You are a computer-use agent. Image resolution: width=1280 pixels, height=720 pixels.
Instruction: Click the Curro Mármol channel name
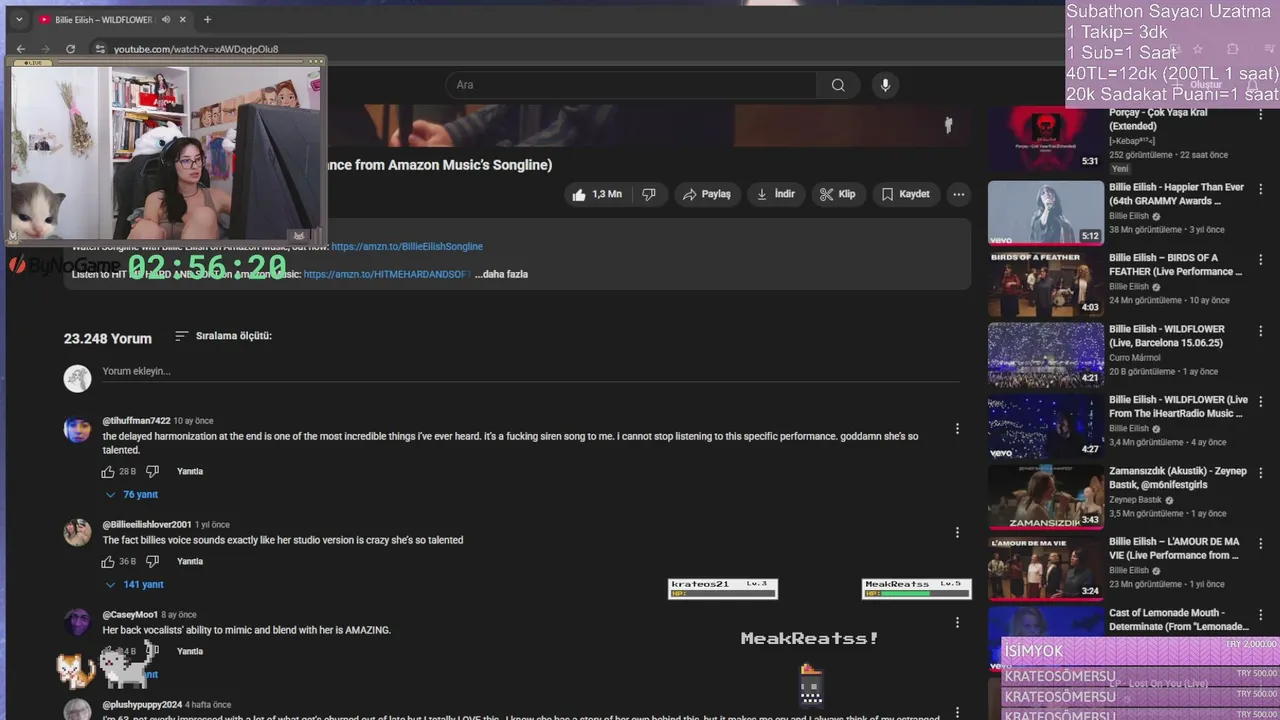(1135, 358)
